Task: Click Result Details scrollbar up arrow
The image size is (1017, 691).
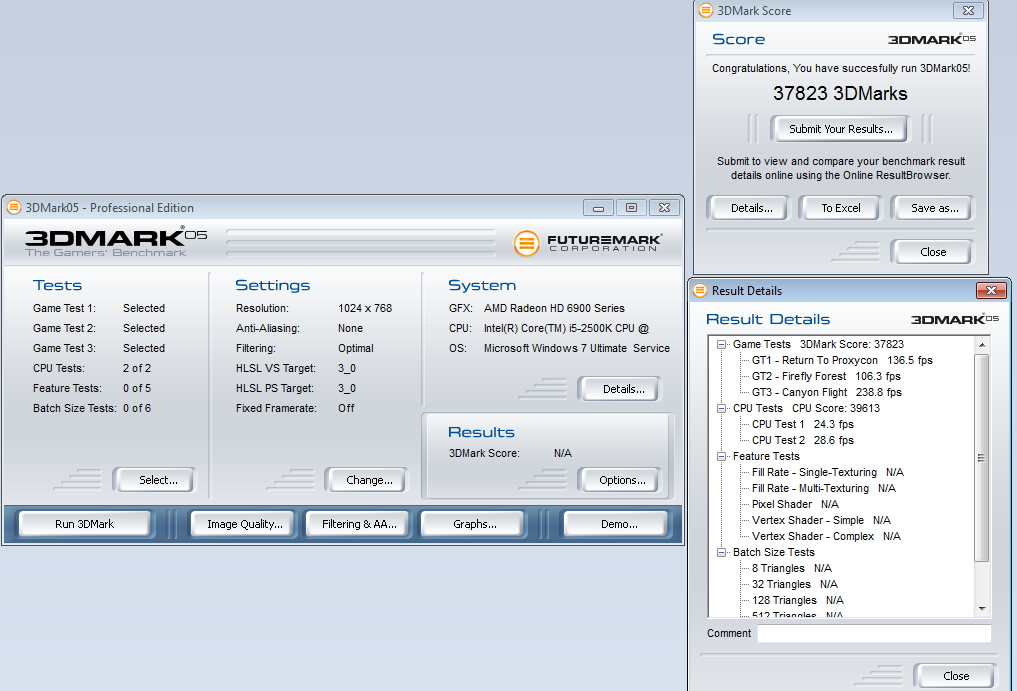Action: (x=982, y=345)
